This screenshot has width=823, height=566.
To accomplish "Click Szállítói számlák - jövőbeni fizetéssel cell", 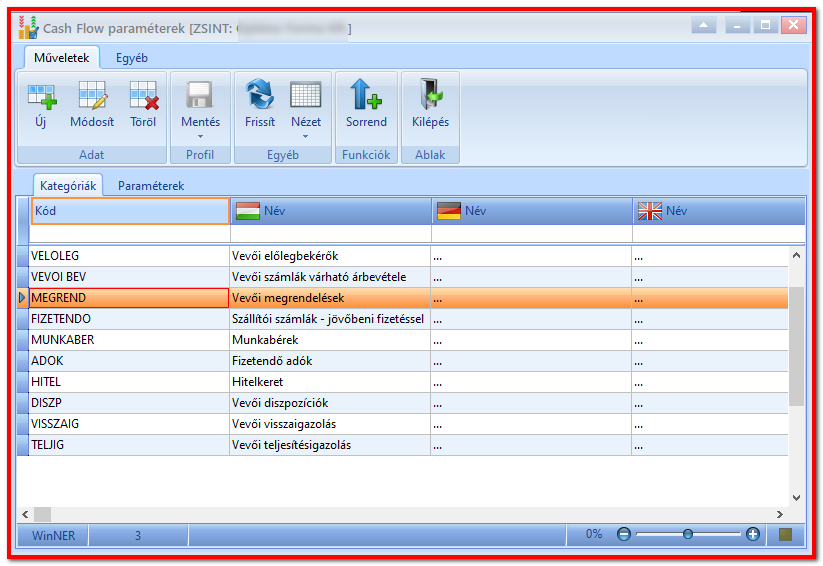I will point(330,319).
